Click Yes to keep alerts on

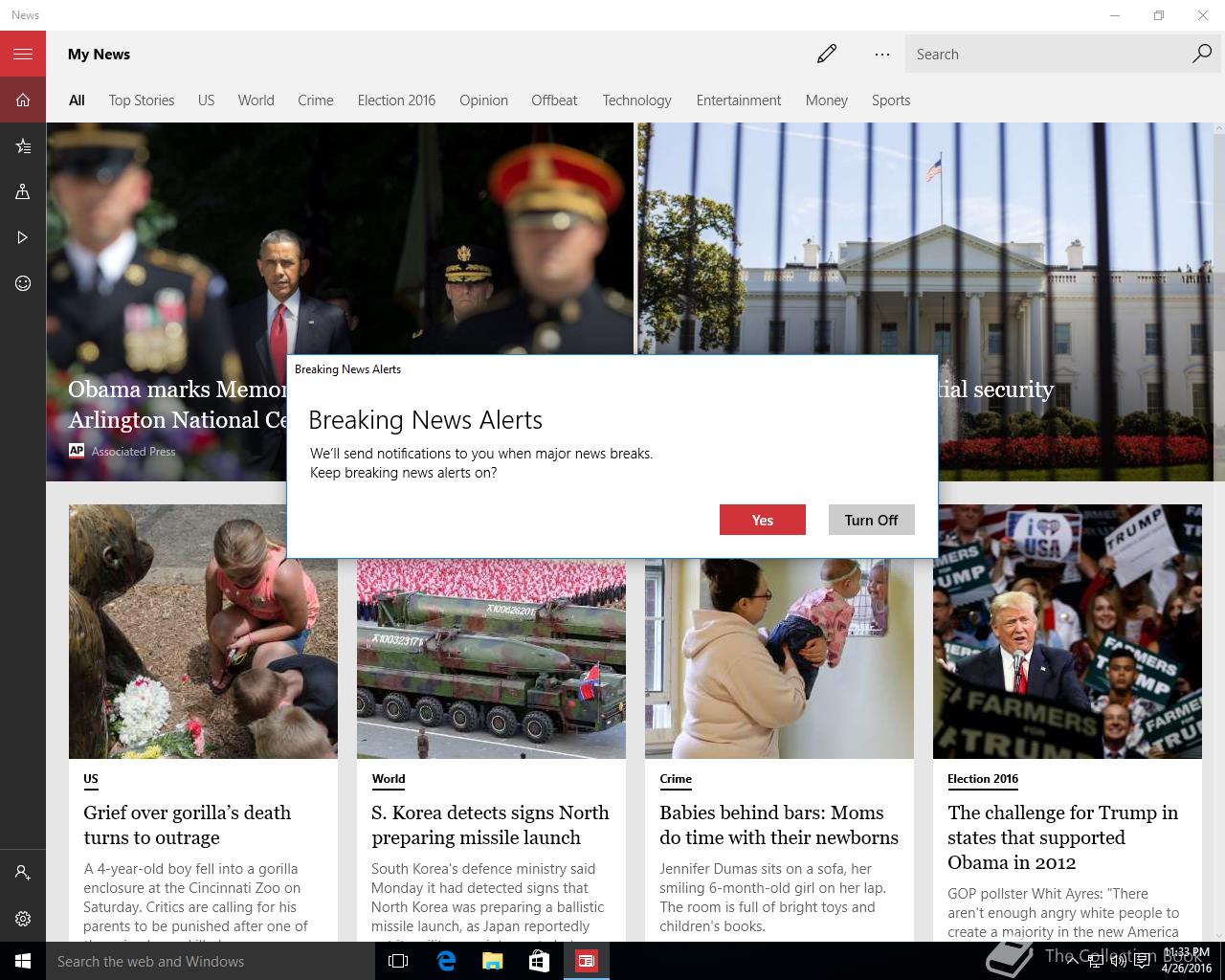(762, 520)
